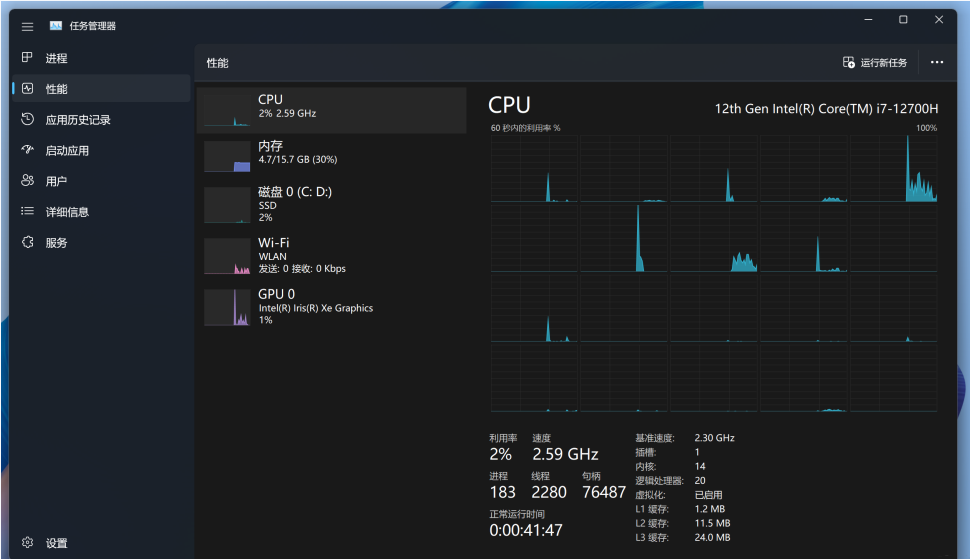Viewport: 970px width, 559px height.
Task: Click the 76487 handles value
Action: pyautogui.click(x=604, y=492)
